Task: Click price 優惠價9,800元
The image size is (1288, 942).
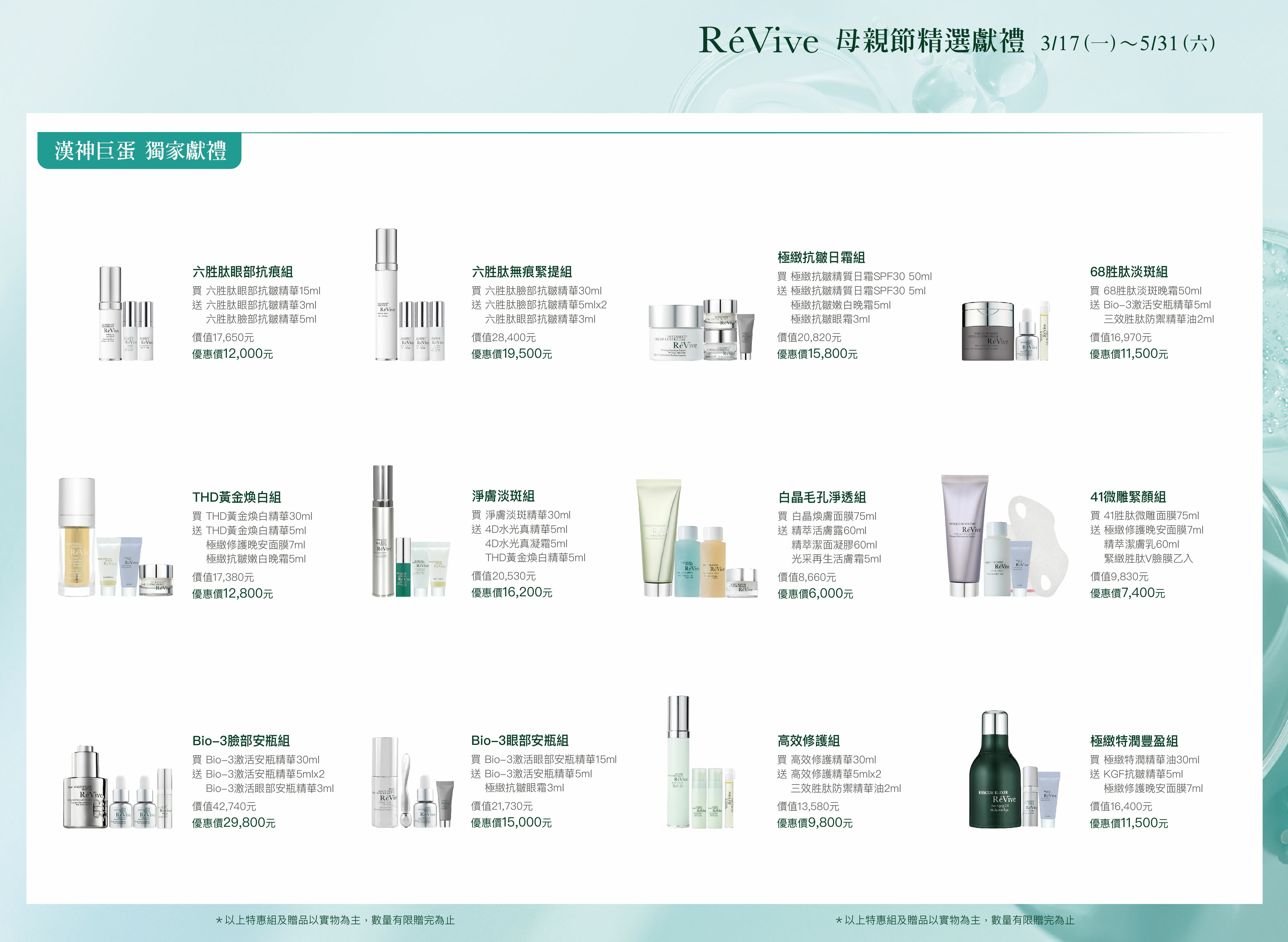Action: [x=815, y=823]
